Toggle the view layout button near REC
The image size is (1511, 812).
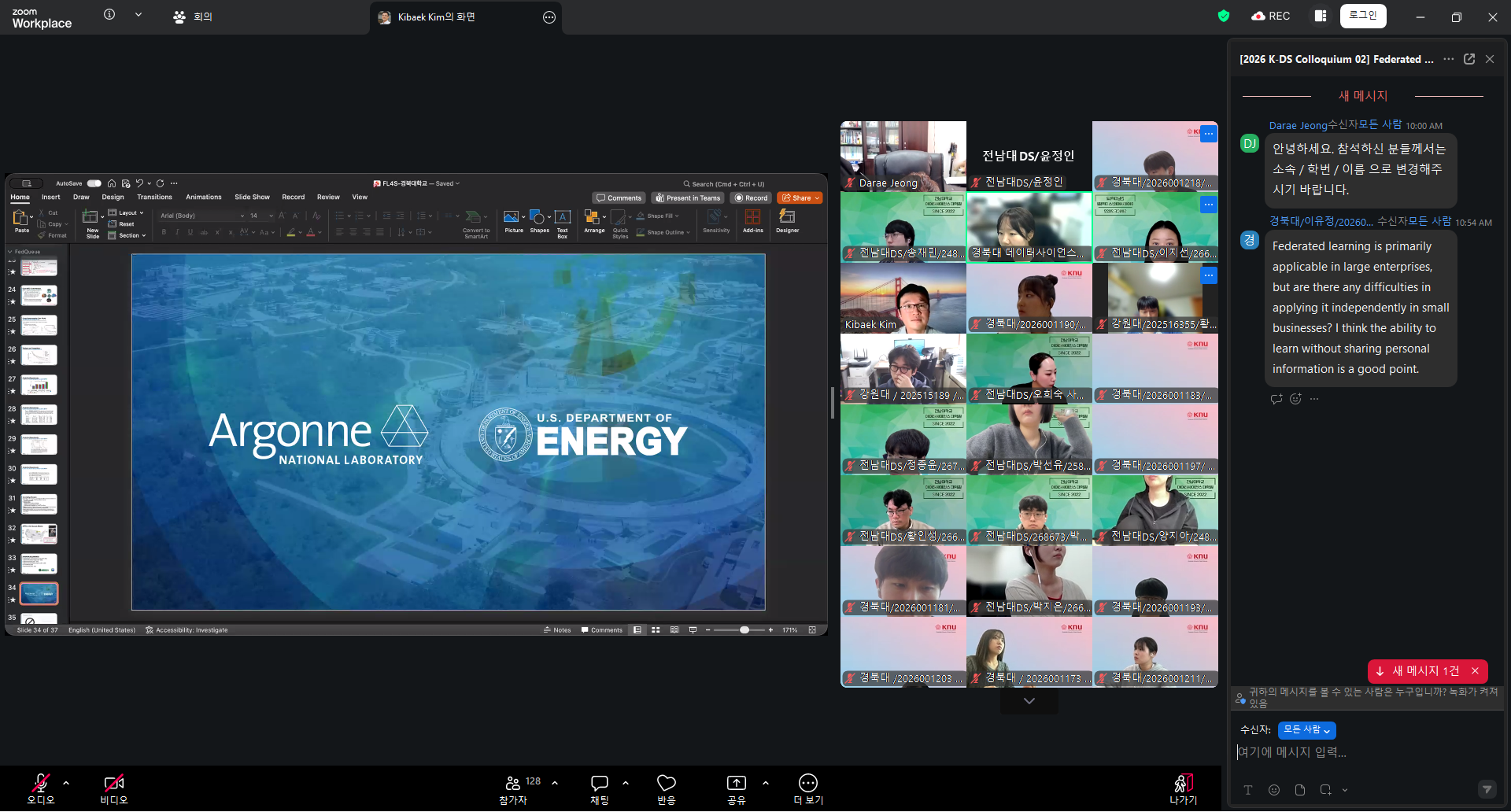point(1321,16)
